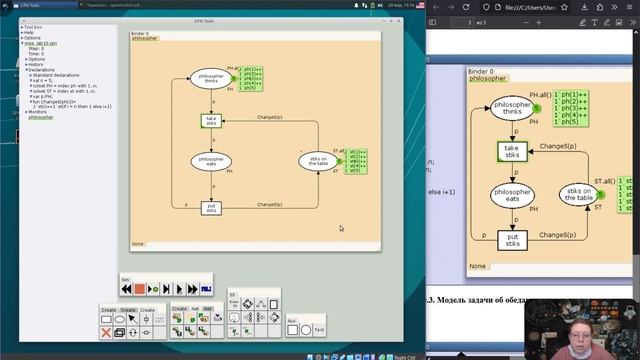Select the bind manually play tool
This screenshot has width=640, height=360.
153,289
